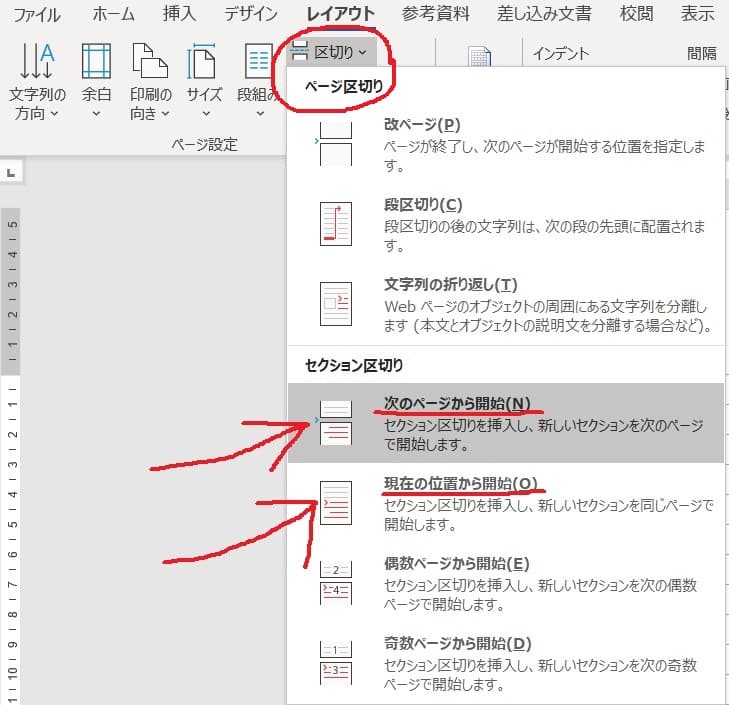This screenshot has height=705, width=729.
Task: Click the Next Page section break icon
Action: point(335,421)
